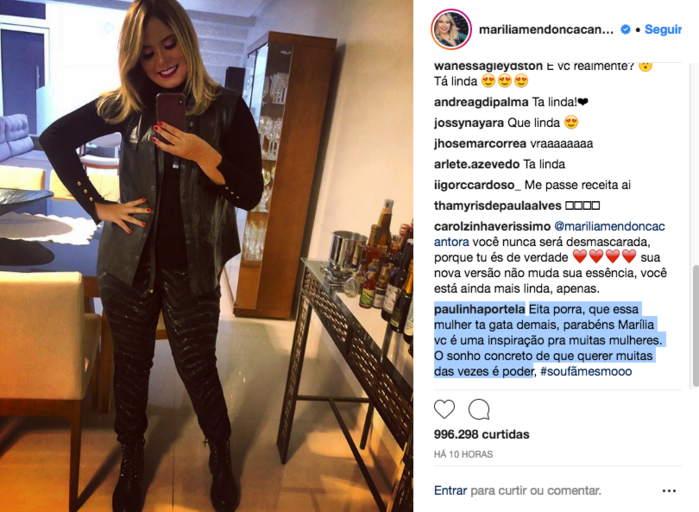
Task: Open the HÁ 10 HORAS timestamp
Action: tap(463, 455)
